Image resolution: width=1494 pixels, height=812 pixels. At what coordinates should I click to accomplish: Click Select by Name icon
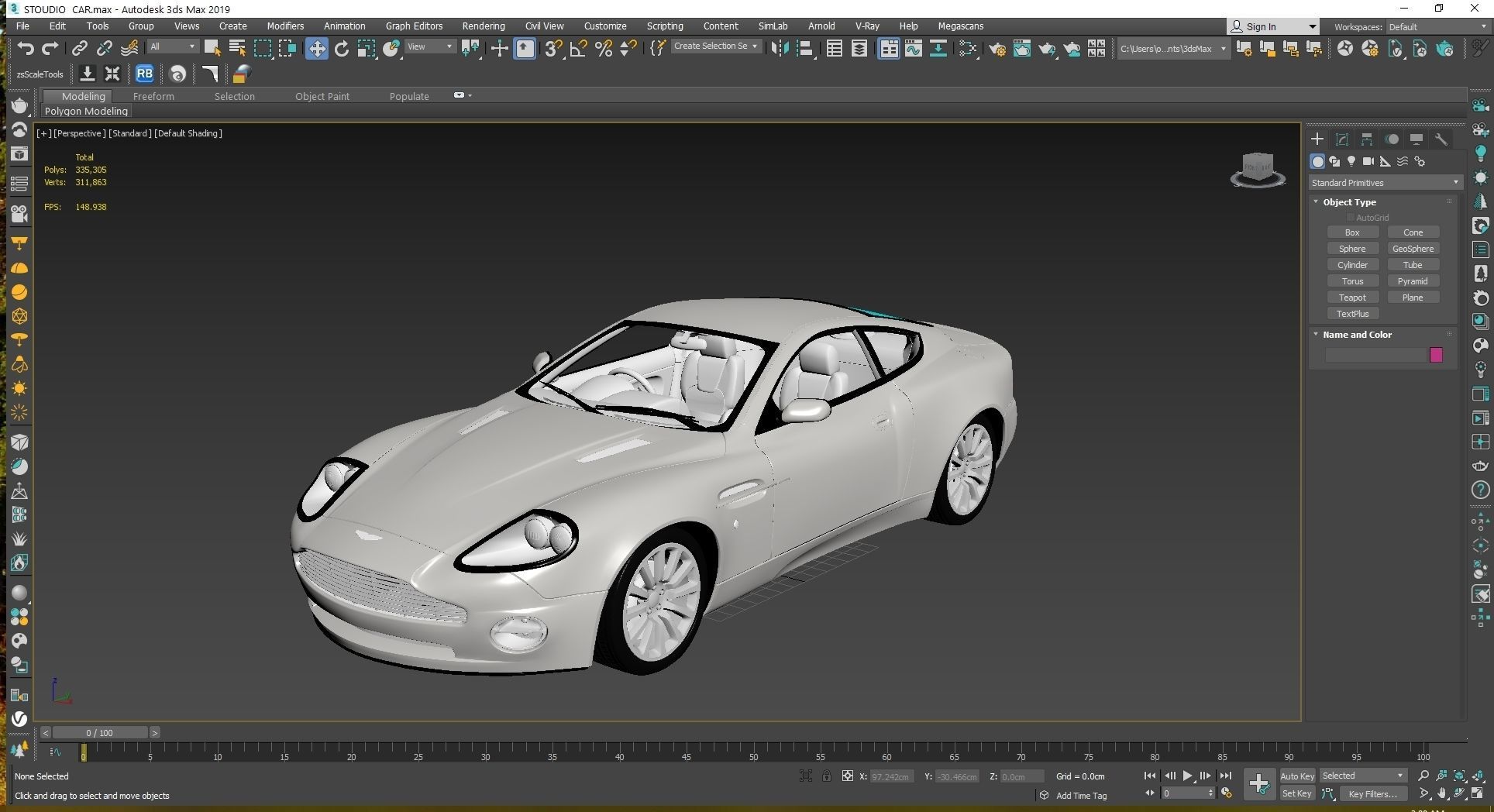pos(237,49)
